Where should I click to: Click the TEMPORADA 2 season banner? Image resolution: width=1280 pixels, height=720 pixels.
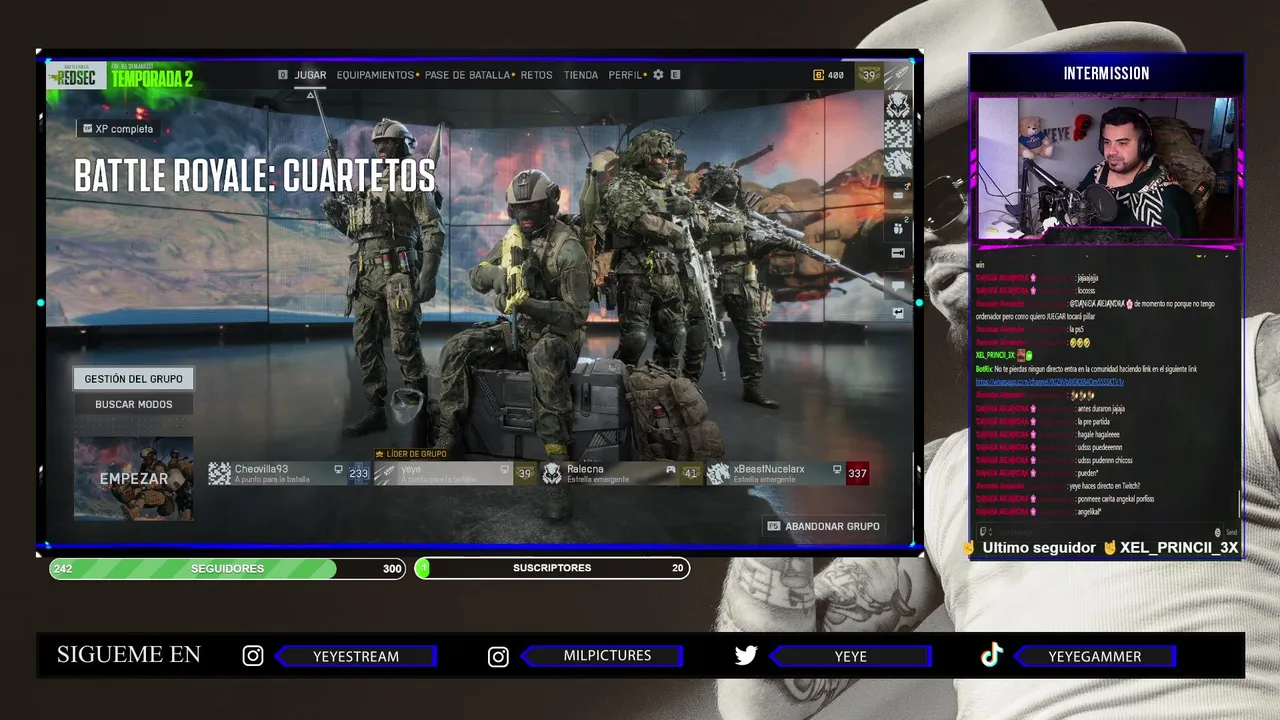[x=152, y=78]
